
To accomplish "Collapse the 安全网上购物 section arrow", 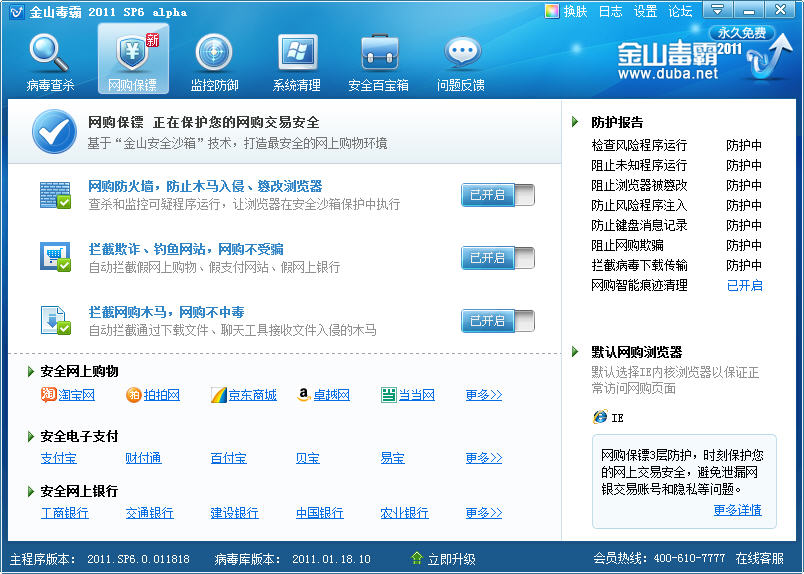I will 31,371.
